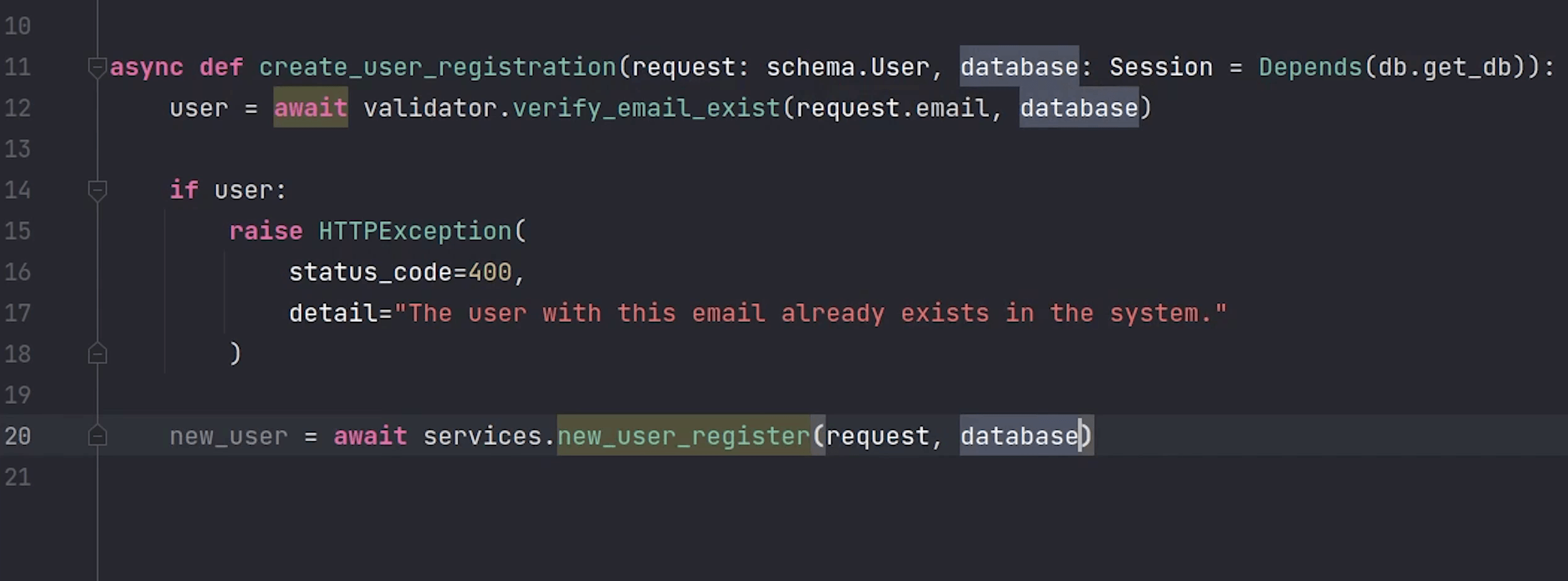Screen dimensions: 1568x581
Task: Click line number 16 in the gutter
Action: coord(17,272)
